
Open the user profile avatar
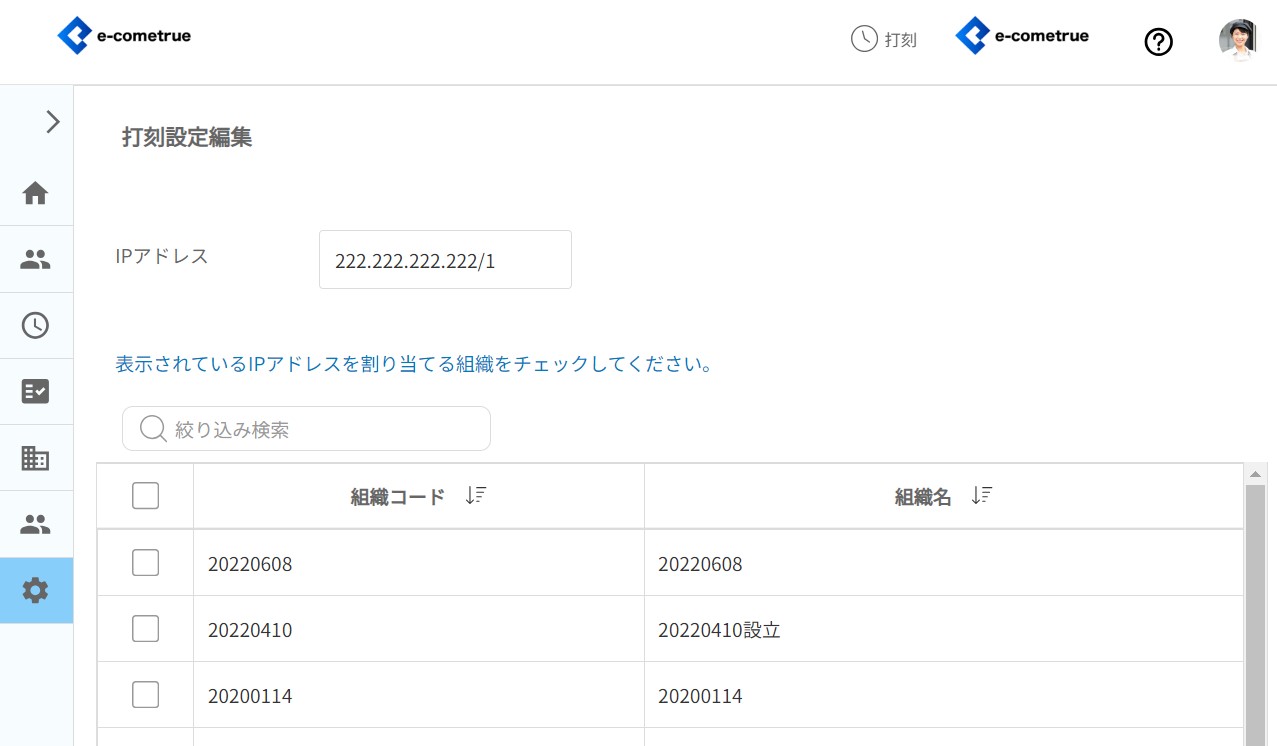[x=1237, y=40]
